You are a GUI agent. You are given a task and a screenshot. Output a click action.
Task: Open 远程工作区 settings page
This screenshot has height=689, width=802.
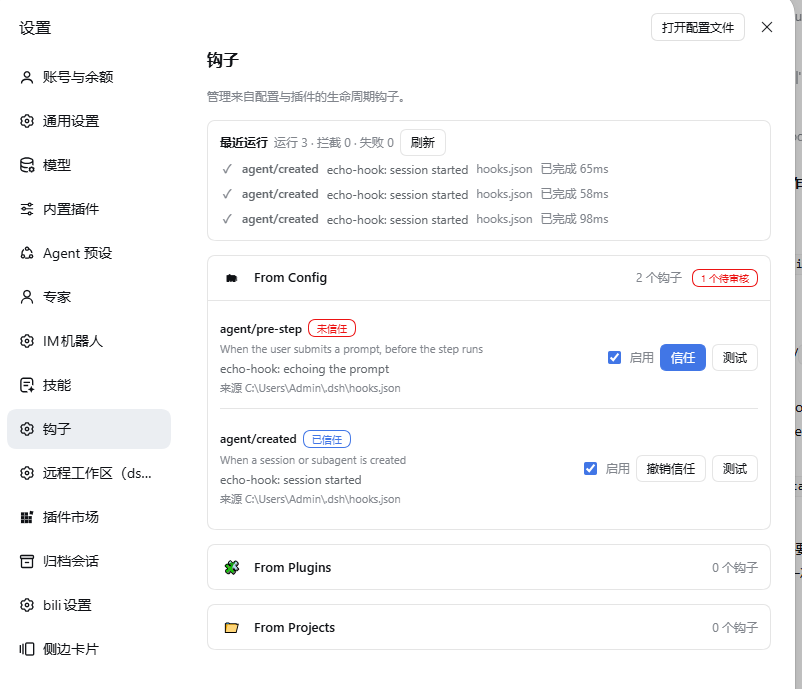coord(89,473)
